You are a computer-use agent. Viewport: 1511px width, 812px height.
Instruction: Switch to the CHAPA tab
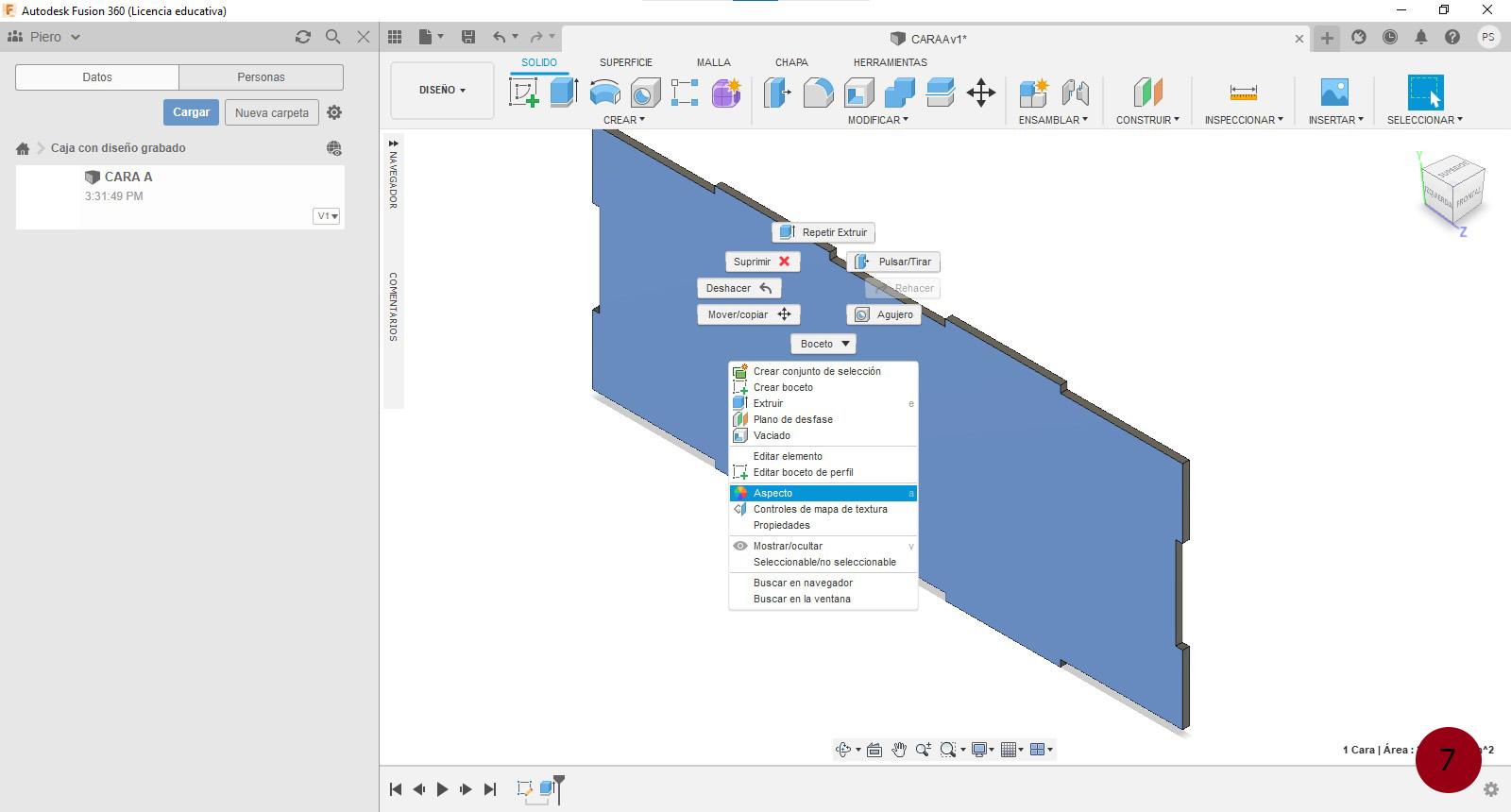coord(791,62)
